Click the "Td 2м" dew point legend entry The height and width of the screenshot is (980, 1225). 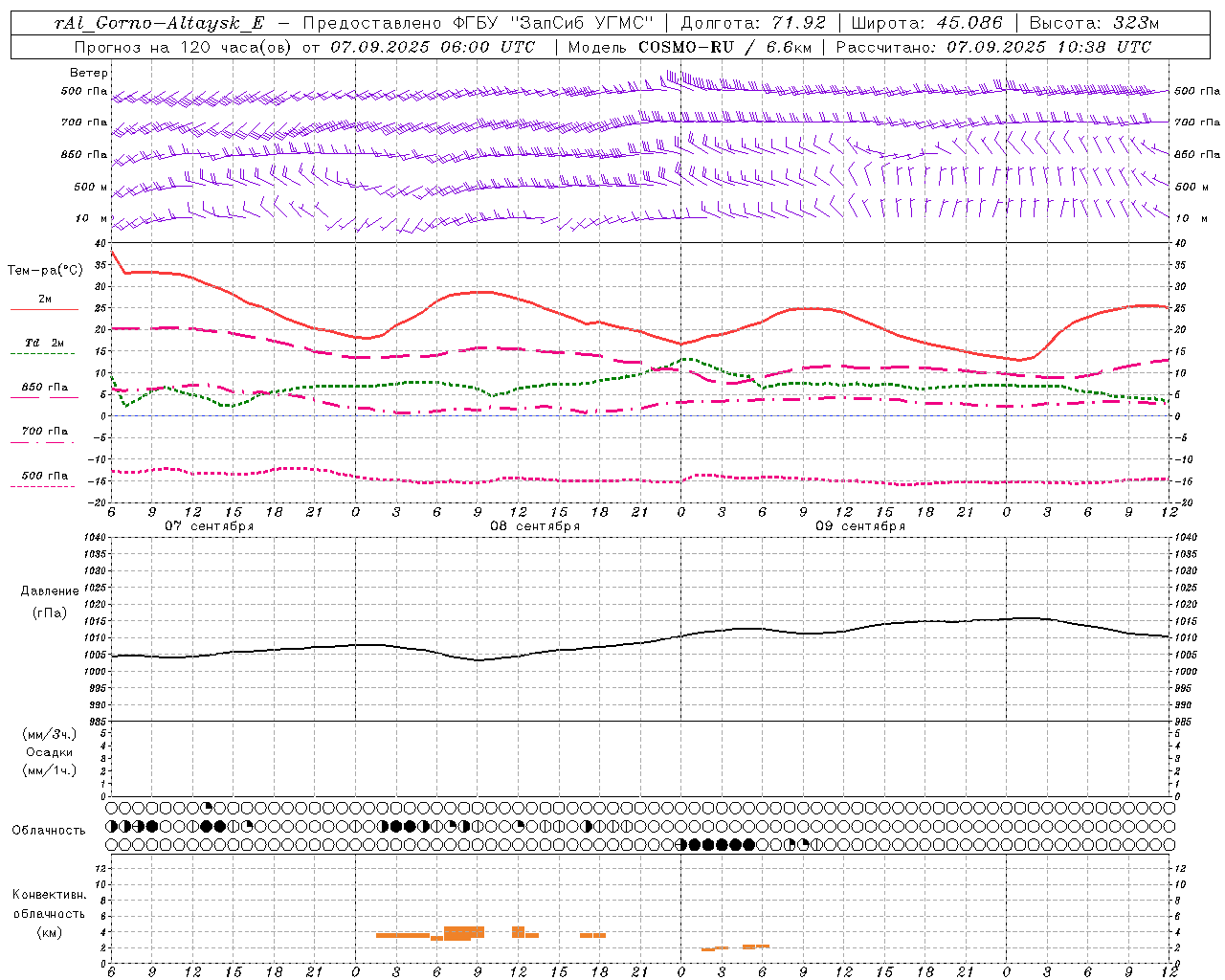coord(44,343)
